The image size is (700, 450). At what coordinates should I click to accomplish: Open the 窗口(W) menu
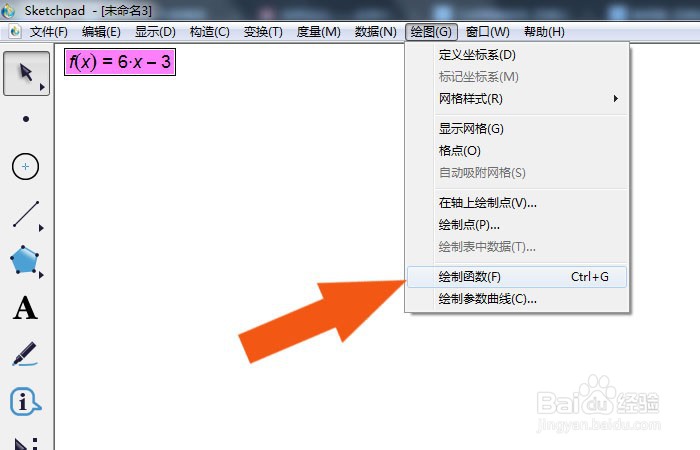click(x=488, y=32)
